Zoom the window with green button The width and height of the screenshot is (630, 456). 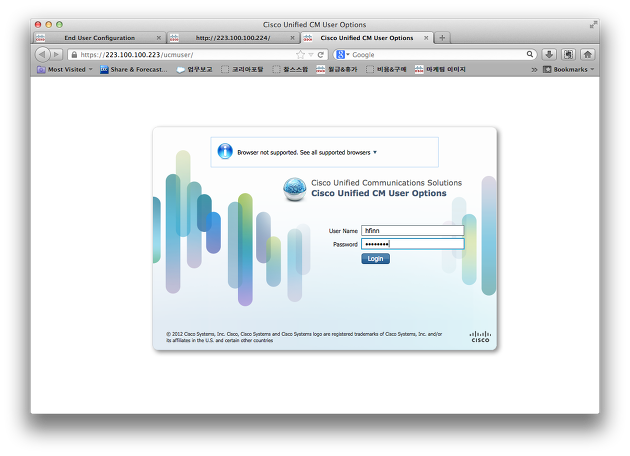point(59,25)
